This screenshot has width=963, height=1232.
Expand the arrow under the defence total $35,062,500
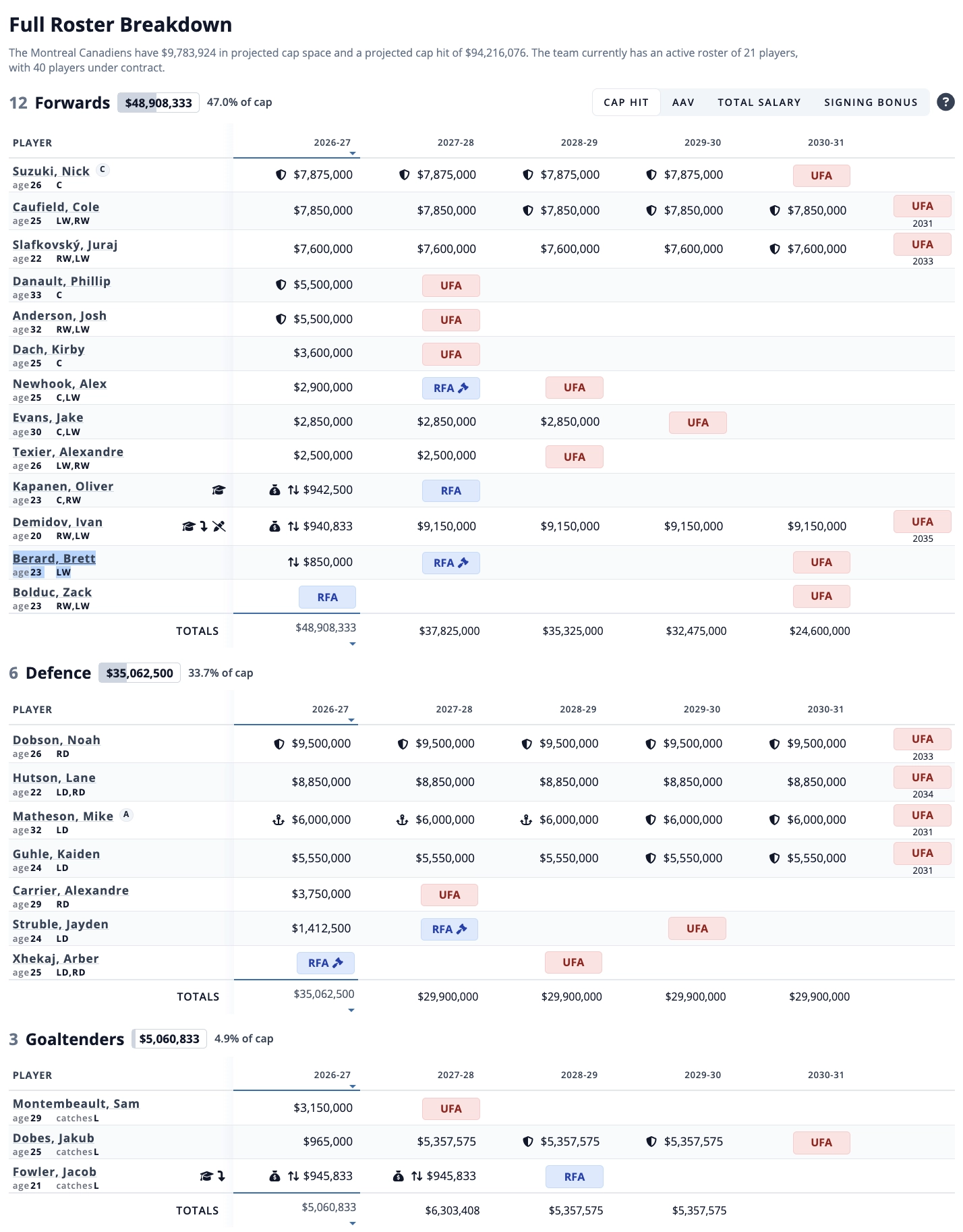click(x=351, y=1010)
